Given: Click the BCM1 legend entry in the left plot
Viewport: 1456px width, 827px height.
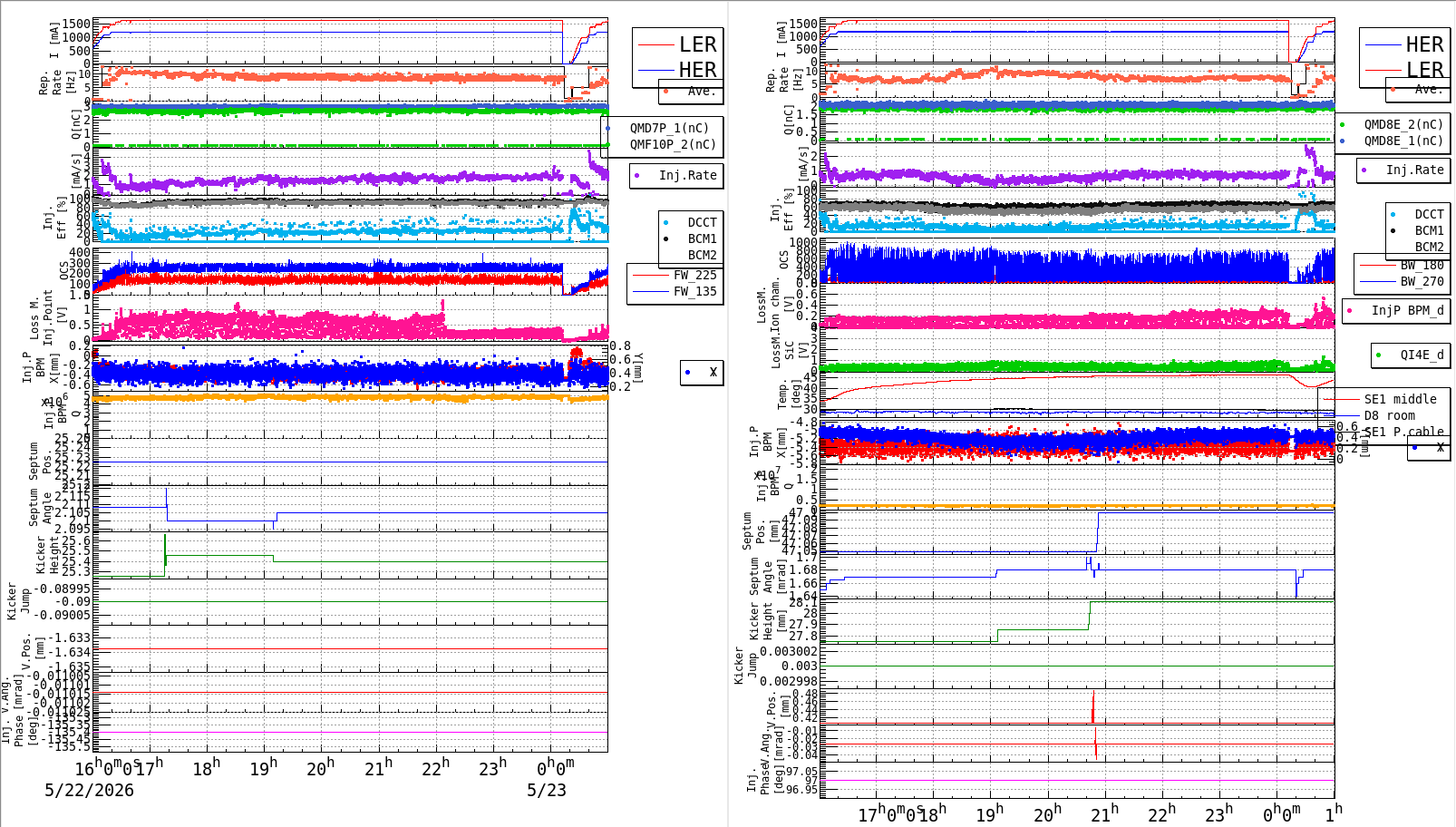Looking at the screenshot, I should click(702, 238).
